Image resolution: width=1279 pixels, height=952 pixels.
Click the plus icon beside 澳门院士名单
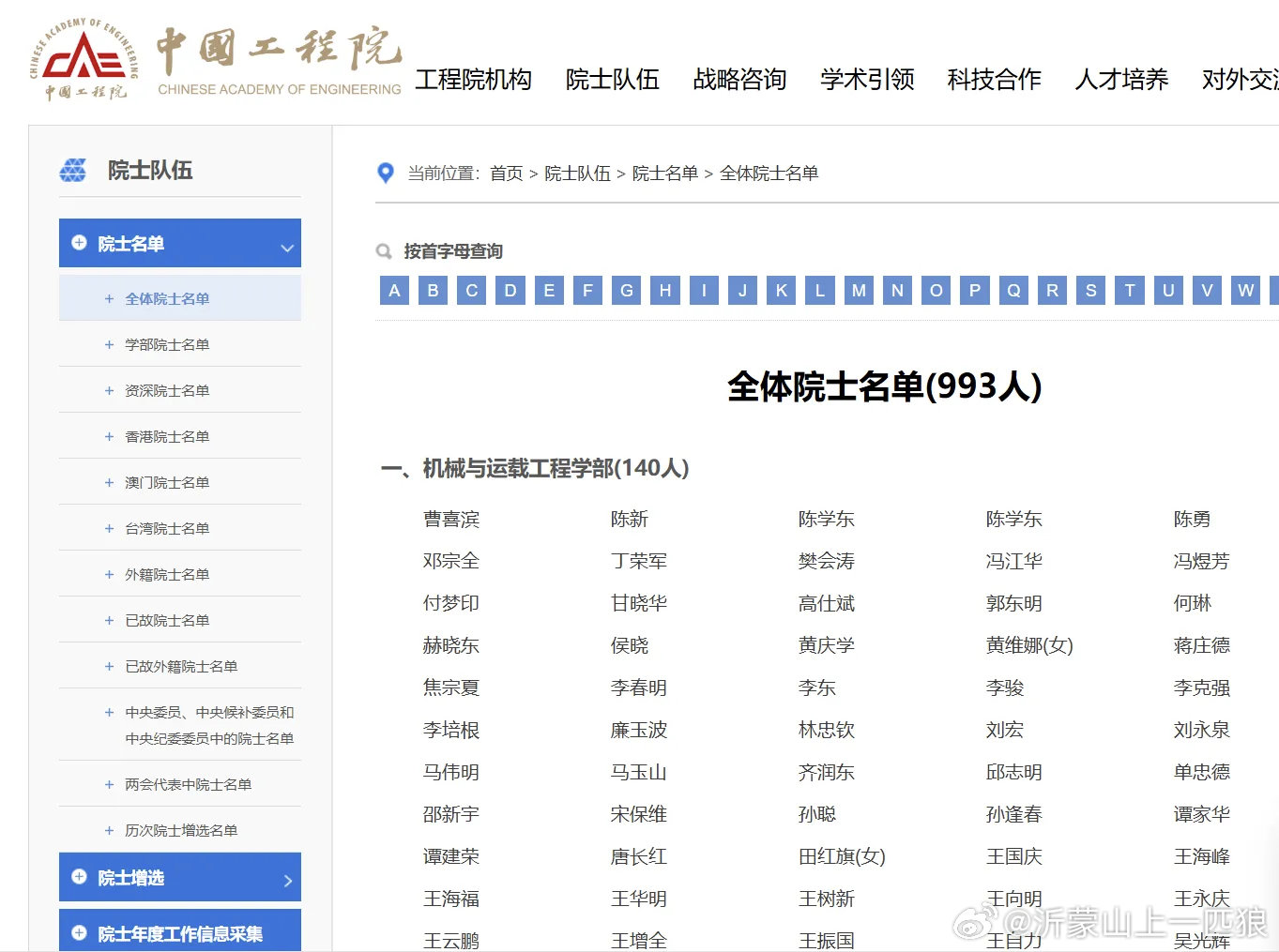(109, 483)
